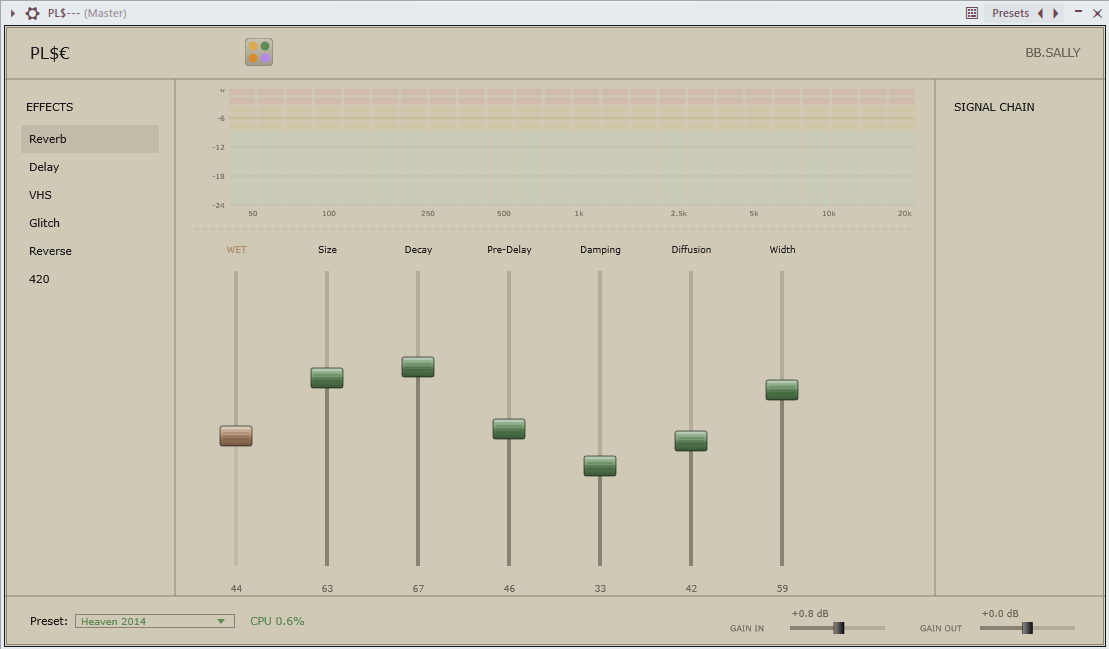Click the Decay slider handle
Screen dimensions: 1109x649
pyautogui.click(x=418, y=367)
